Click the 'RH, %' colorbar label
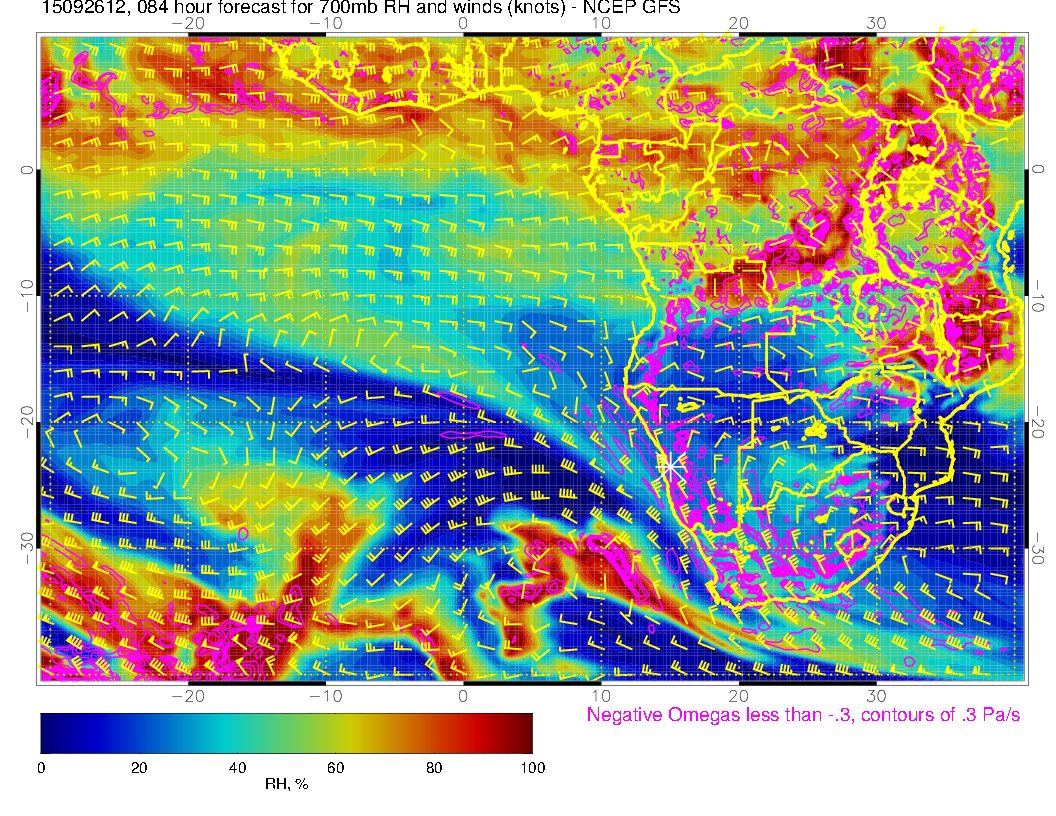Image resolution: width=1056 pixels, height=816 pixels. point(286,784)
